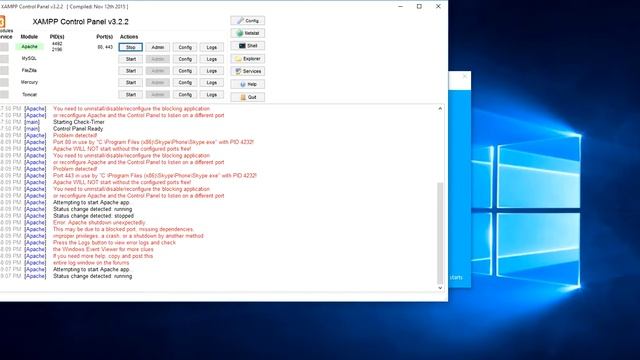This screenshot has height=360, width=640.
Task: Click the 'Port 80 in use by' log line
Action: pos(153,142)
